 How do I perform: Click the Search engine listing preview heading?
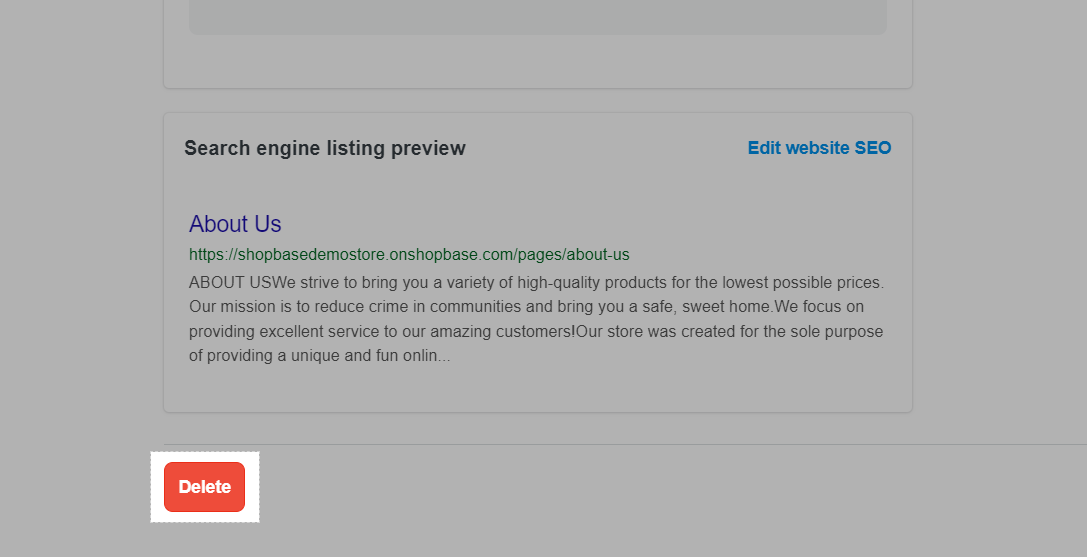point(324,148)
